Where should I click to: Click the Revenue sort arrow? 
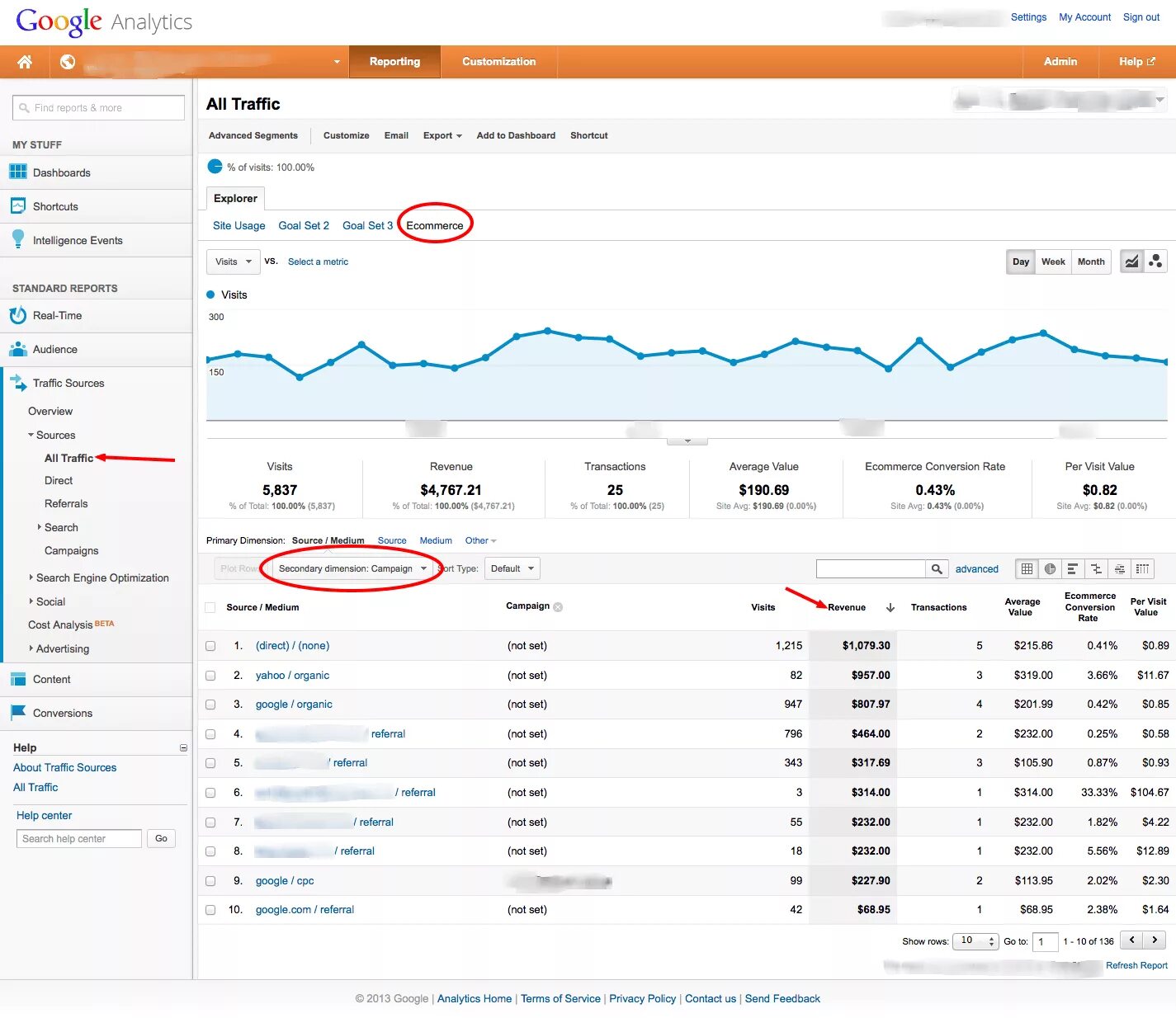(x=890, y=608)
